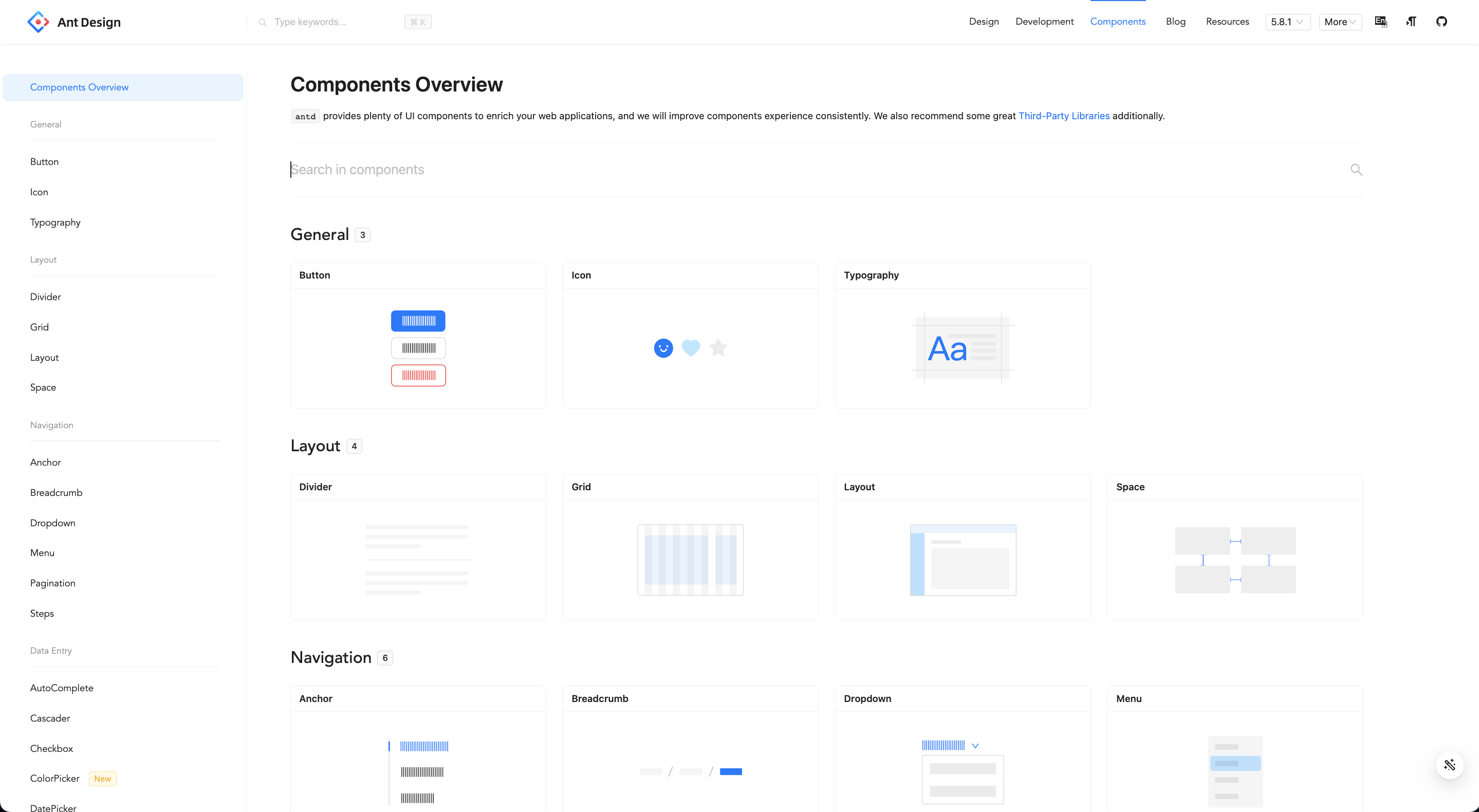The image size is (1479, 812).
Task: Open Divider in the sidebar
Action: pos(45,297)
